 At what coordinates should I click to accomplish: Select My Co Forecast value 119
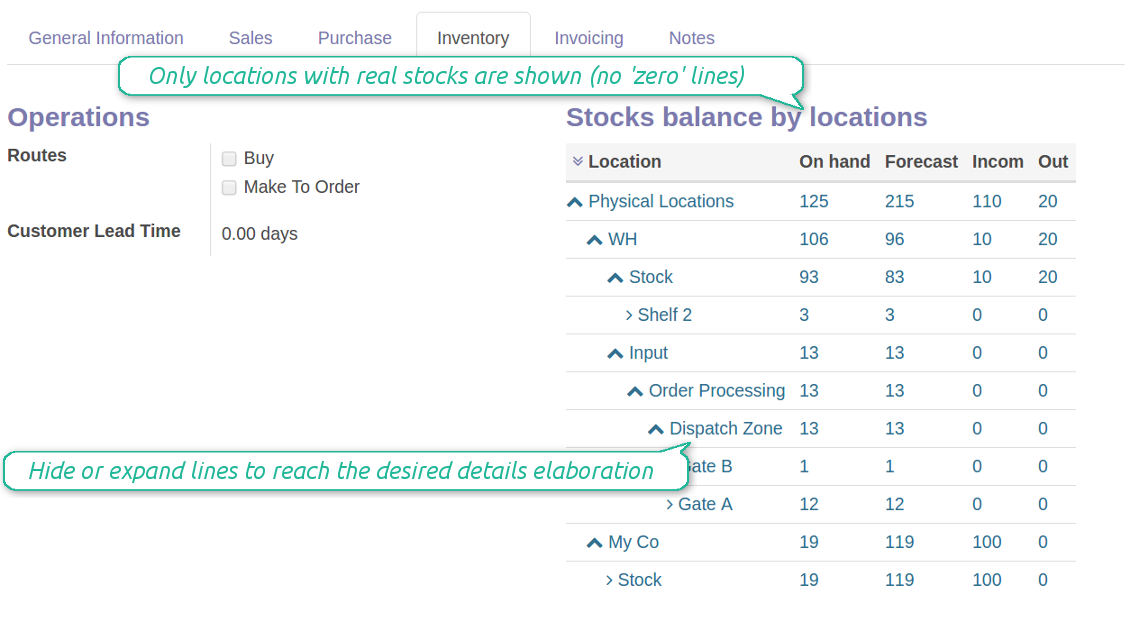pos(899,542)
